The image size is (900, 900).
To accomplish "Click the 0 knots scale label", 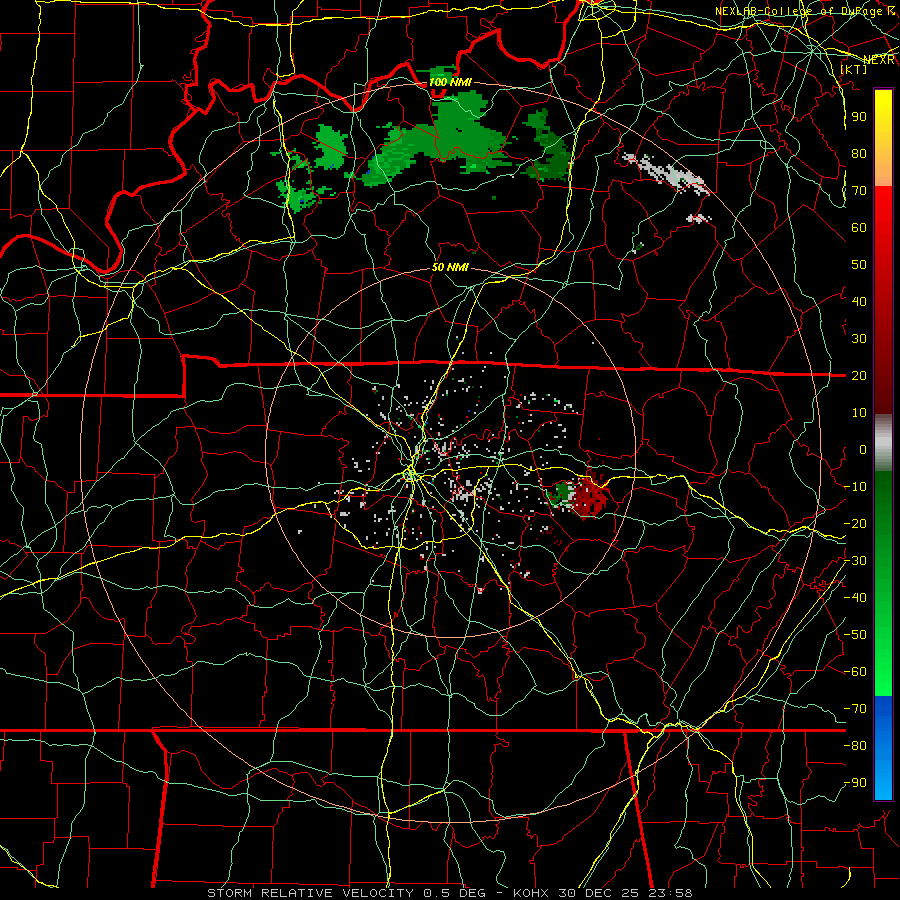I will (x=863, y=450).
